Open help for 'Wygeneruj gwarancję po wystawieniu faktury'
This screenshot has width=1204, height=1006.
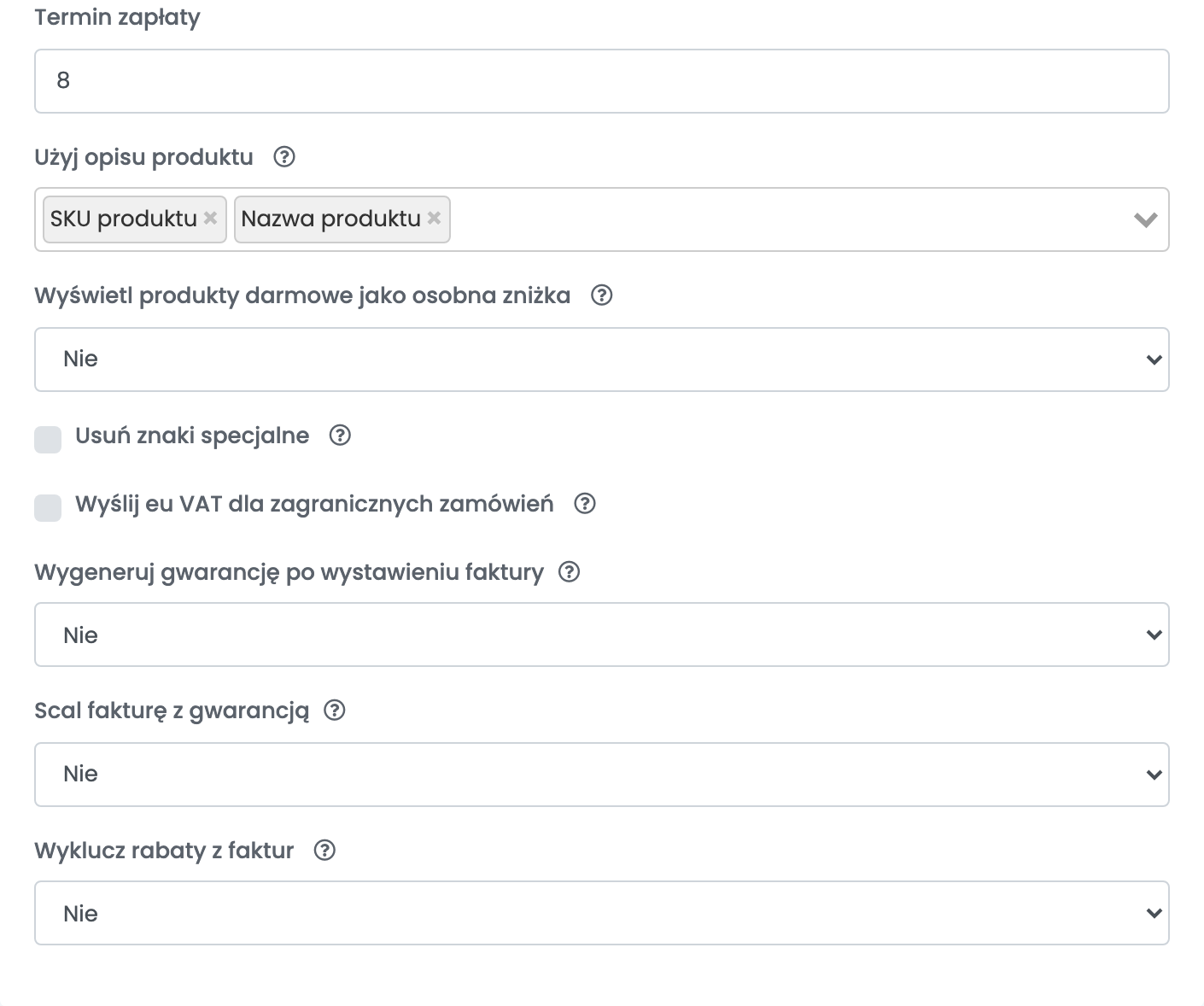tap(570, 572)
